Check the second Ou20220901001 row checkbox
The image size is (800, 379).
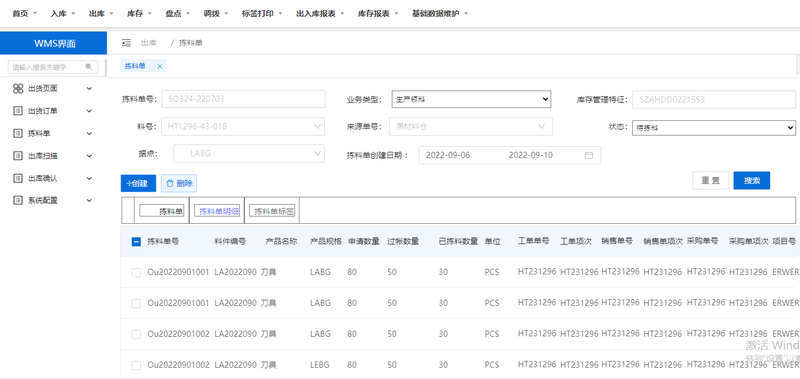(136, 304)
